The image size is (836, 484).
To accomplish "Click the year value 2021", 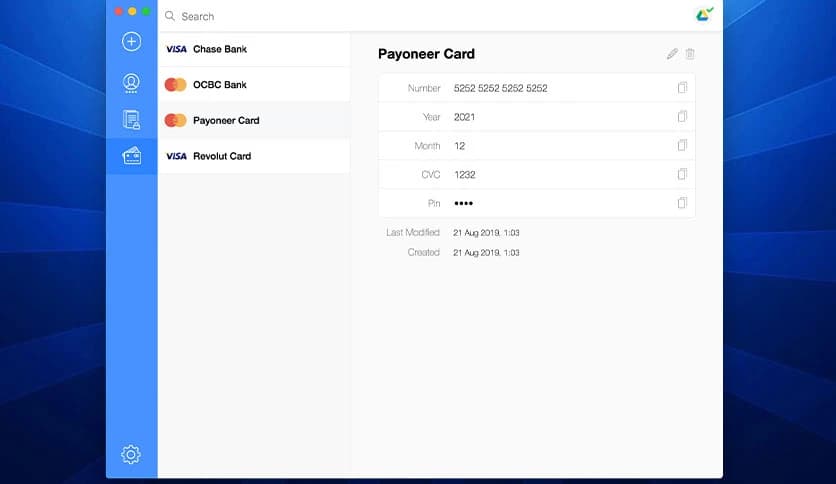I will 464,117.
